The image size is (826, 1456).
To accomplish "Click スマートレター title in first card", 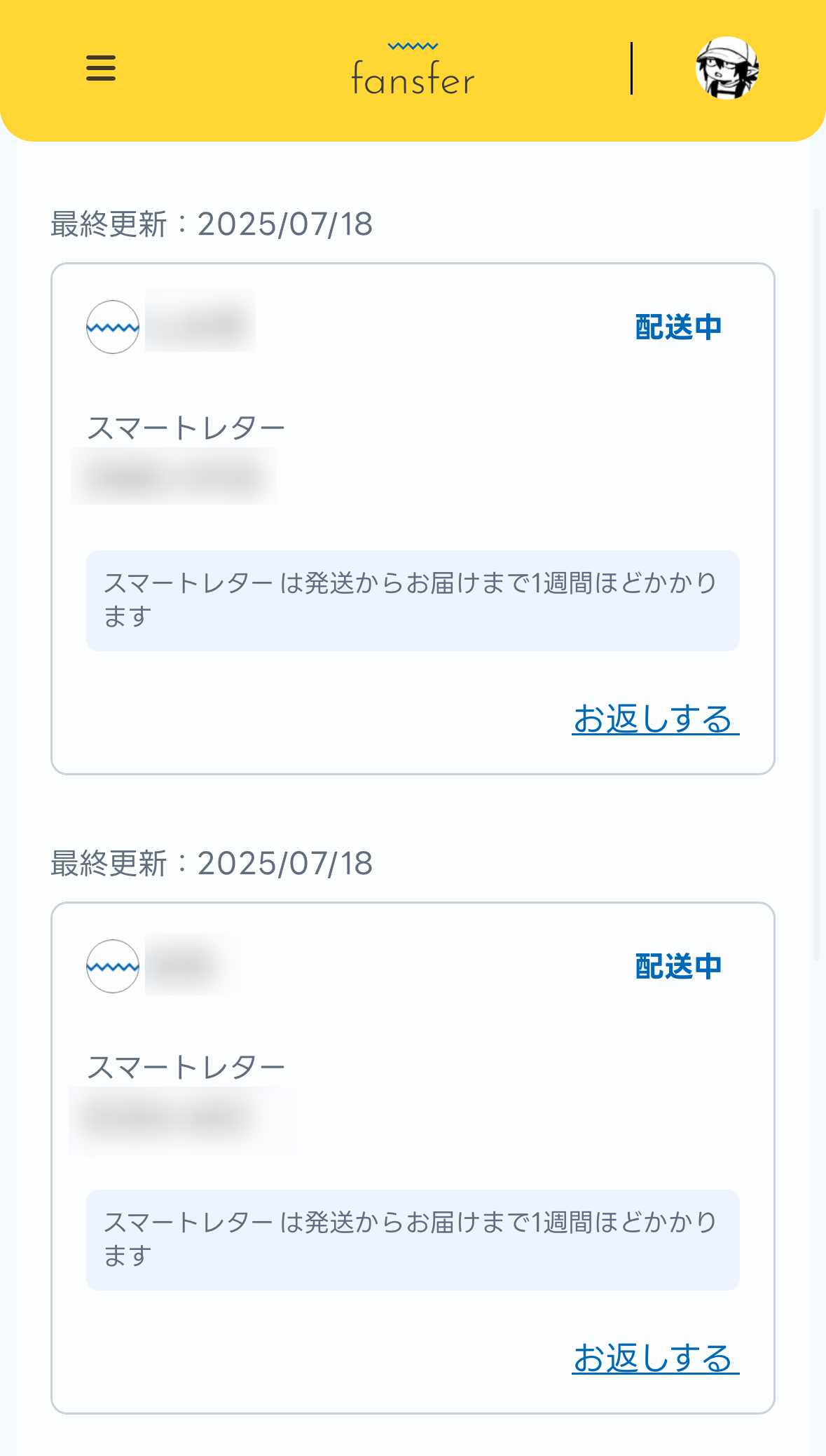I will click(x=186, y=428).
